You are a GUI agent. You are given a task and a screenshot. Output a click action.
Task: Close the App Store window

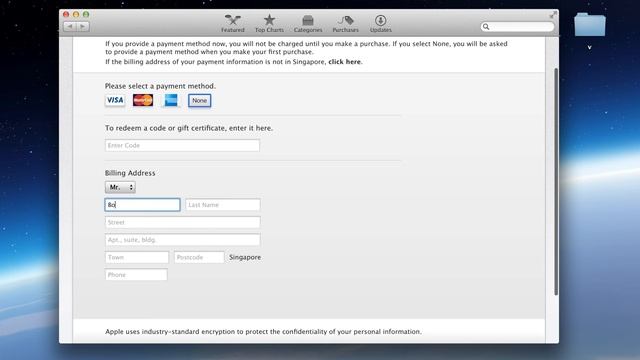click(66, 14)
